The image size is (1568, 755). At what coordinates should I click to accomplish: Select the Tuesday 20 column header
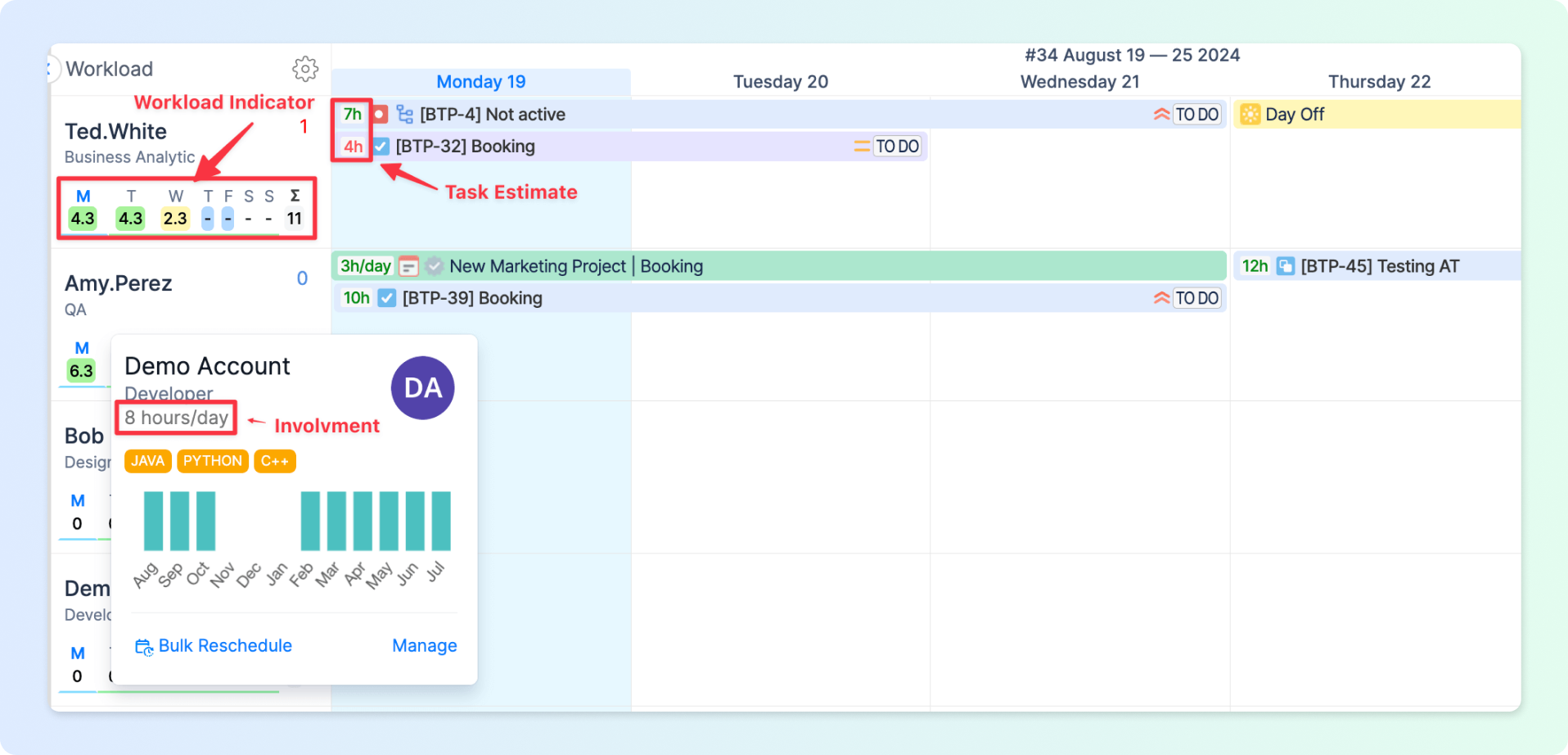pyautogui.click(x=780, y=82)
